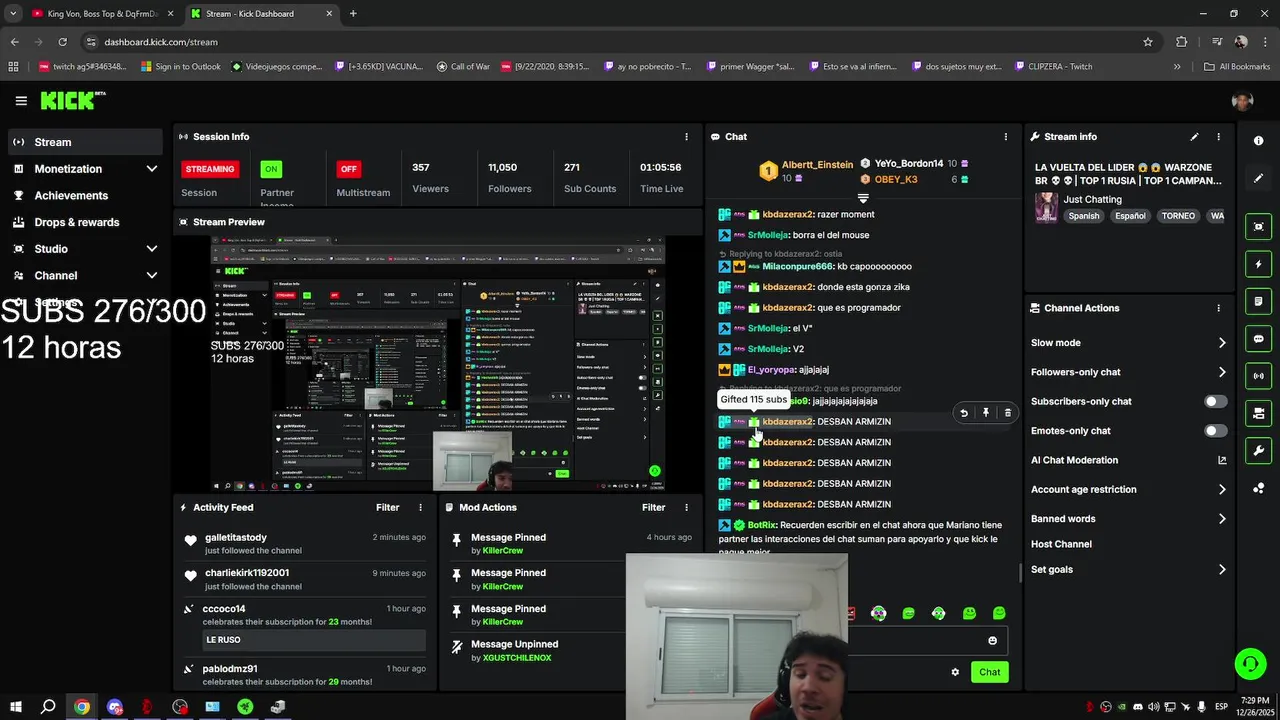Click the Kick logo
The width and height of the screenshot is (1280, 720).
tap(72, 100)
